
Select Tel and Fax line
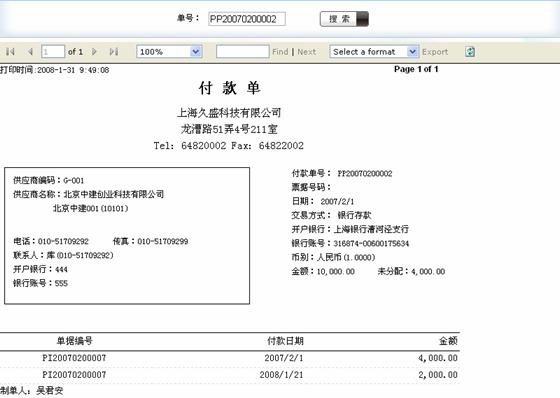pos(229,146)
